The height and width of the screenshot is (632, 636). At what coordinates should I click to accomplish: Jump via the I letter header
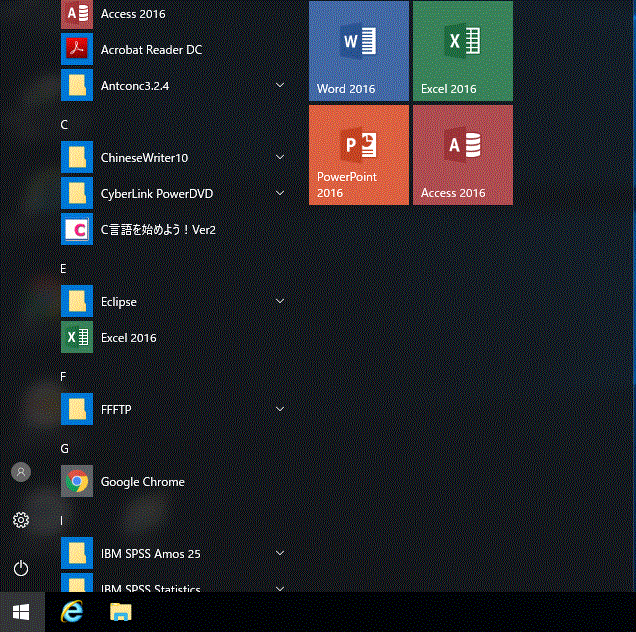(x=62, y=520)
